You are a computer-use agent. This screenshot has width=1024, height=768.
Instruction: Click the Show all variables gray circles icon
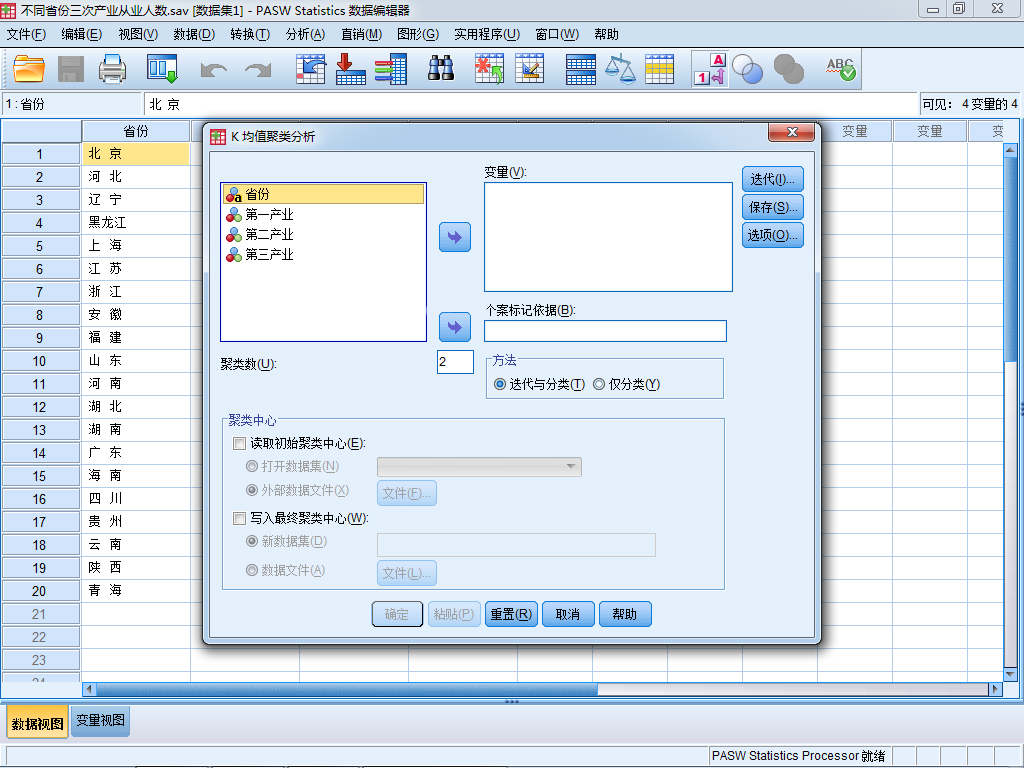click(x=789, y=69)
